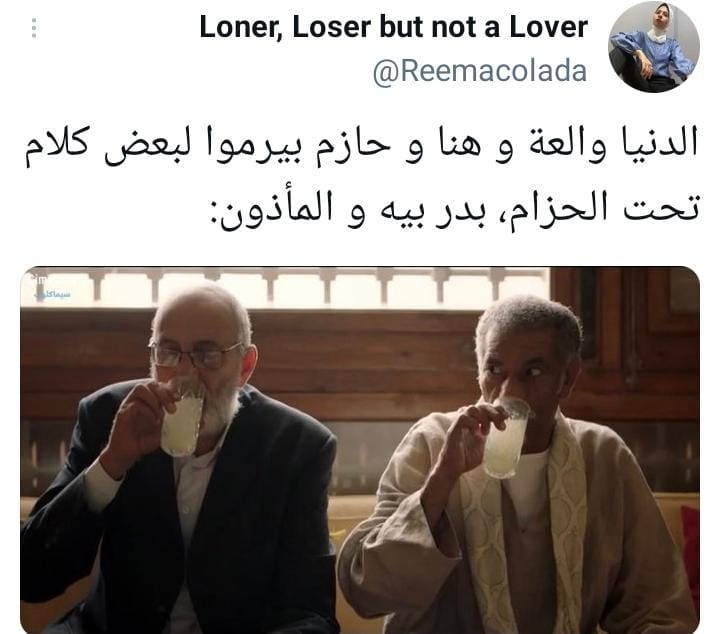Open the three-dot more options menu

[34, 28]
